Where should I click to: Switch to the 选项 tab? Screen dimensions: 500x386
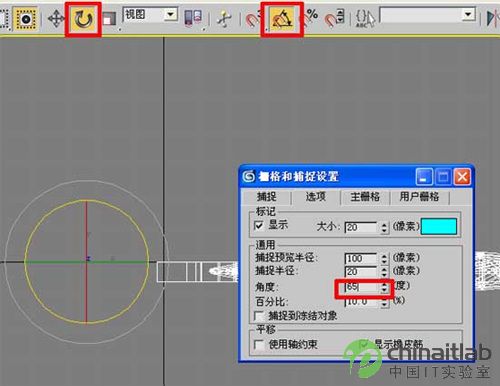(x=316, y=197)
